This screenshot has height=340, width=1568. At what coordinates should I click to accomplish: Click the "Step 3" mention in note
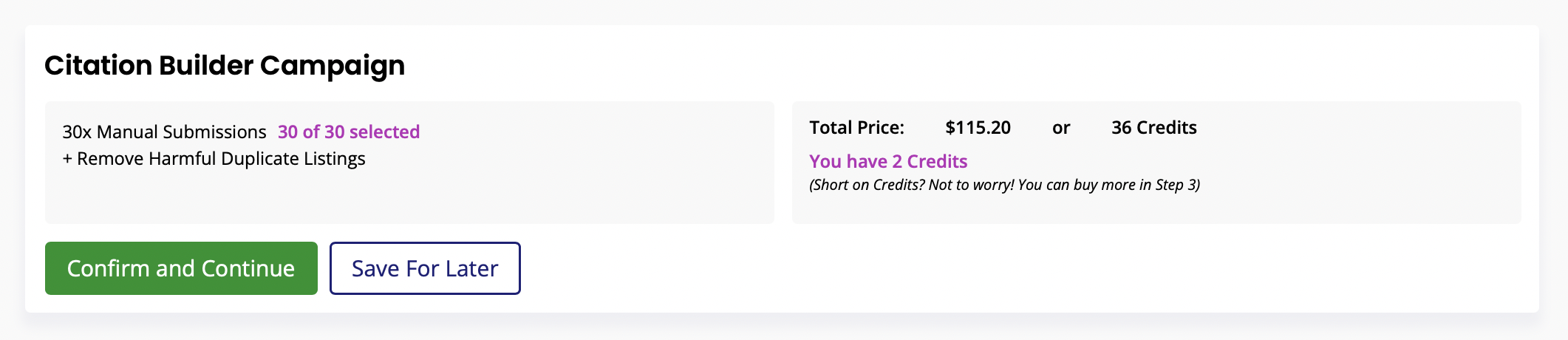1175,185
